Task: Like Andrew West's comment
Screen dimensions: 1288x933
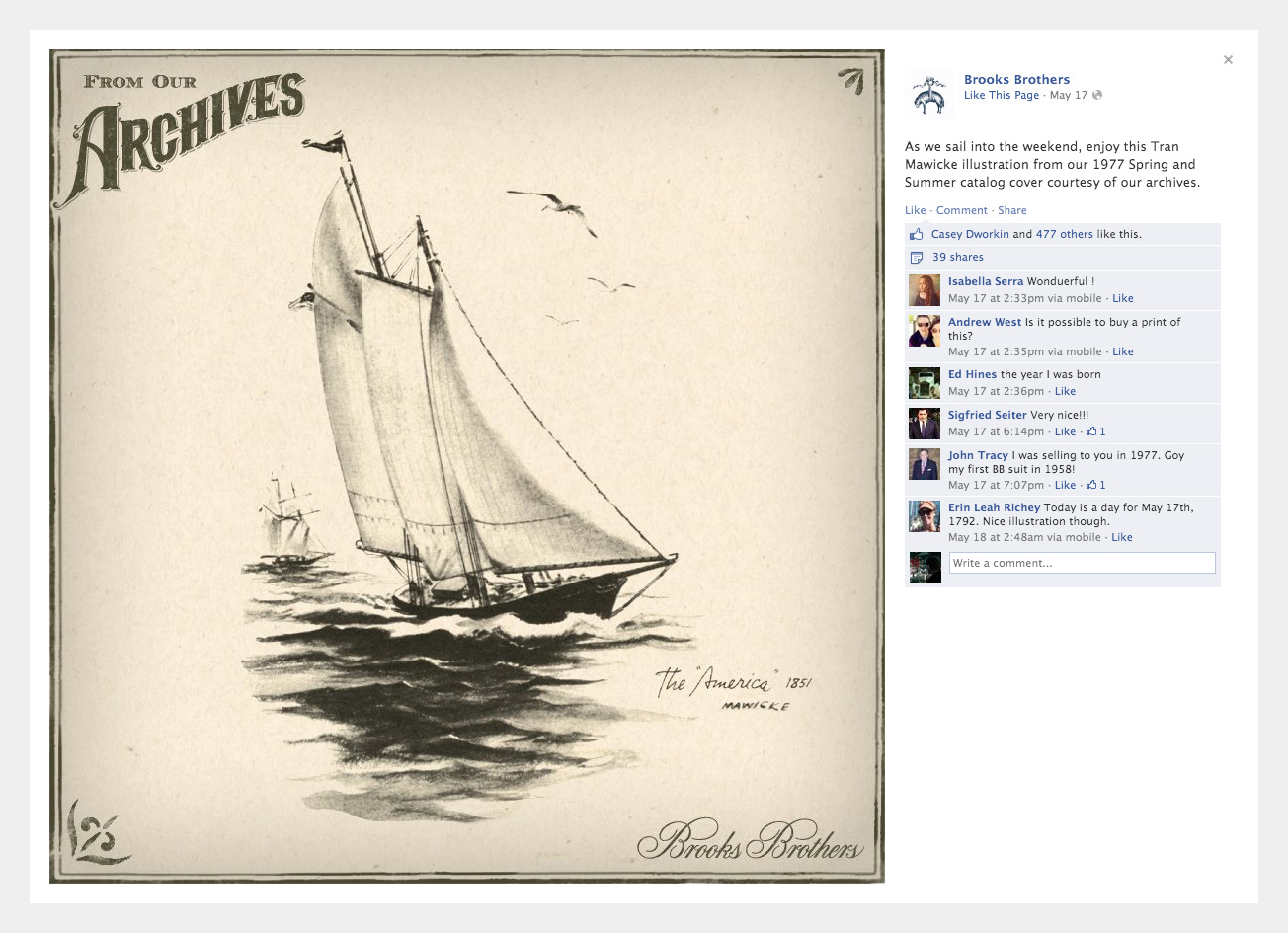Action: click(x=1123, y=351)
